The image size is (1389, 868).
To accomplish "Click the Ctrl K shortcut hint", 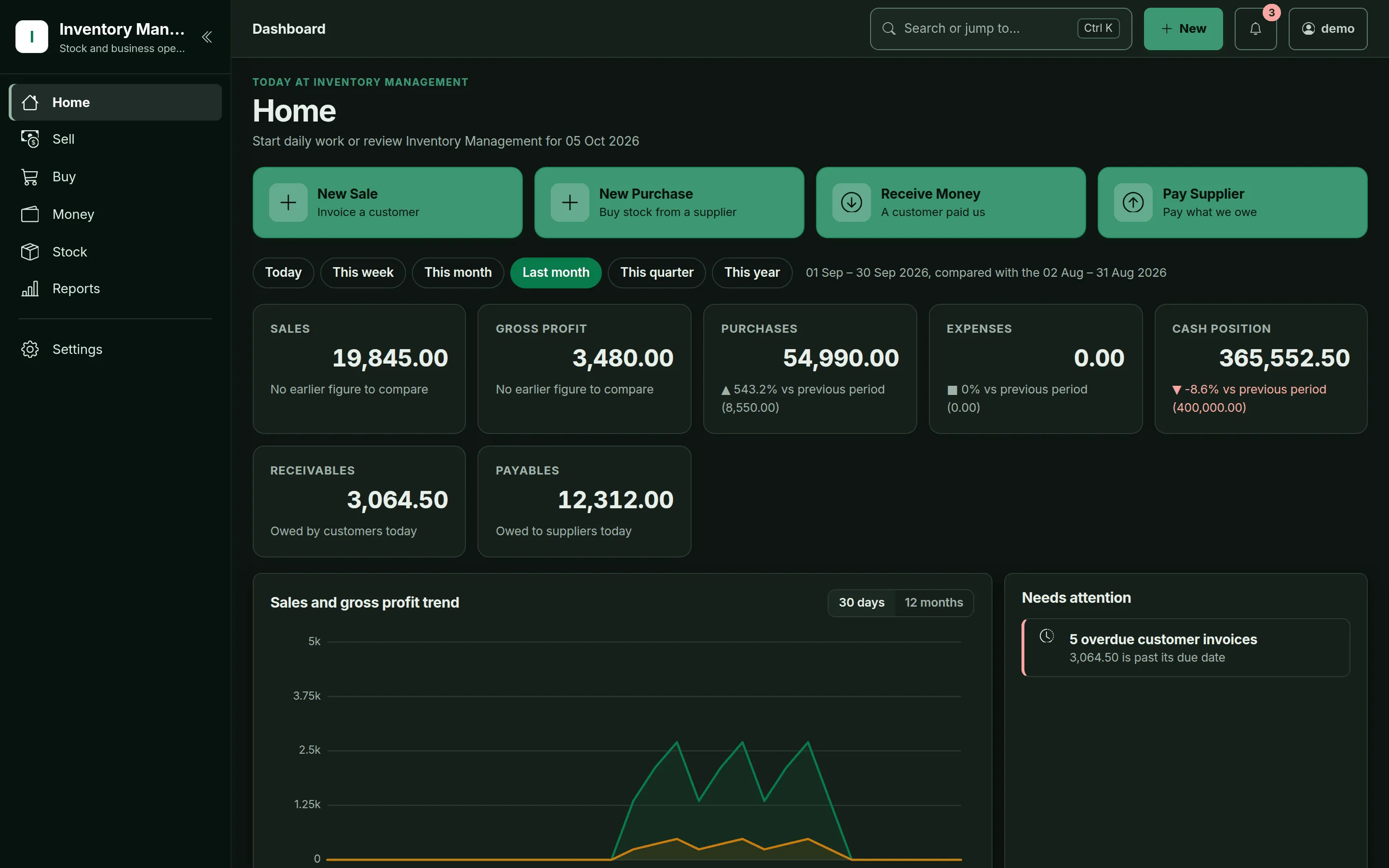I will pos(1098,29).
